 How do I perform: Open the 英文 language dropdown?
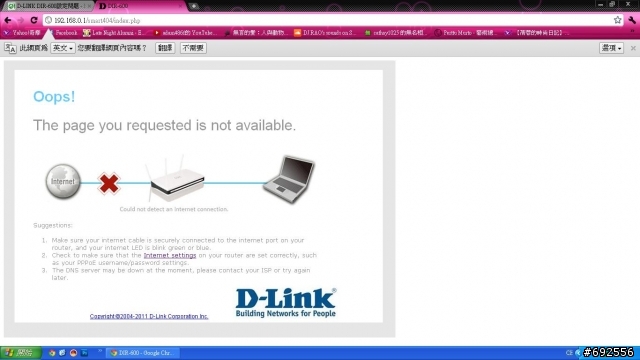coord(63,48)
